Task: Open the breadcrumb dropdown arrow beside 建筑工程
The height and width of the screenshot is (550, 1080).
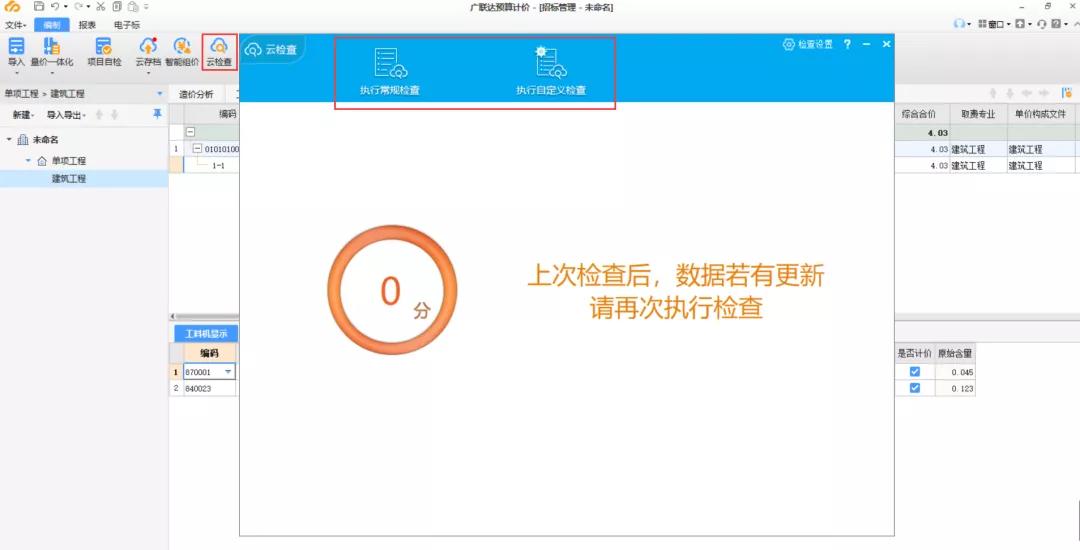Action: (160, 94)
